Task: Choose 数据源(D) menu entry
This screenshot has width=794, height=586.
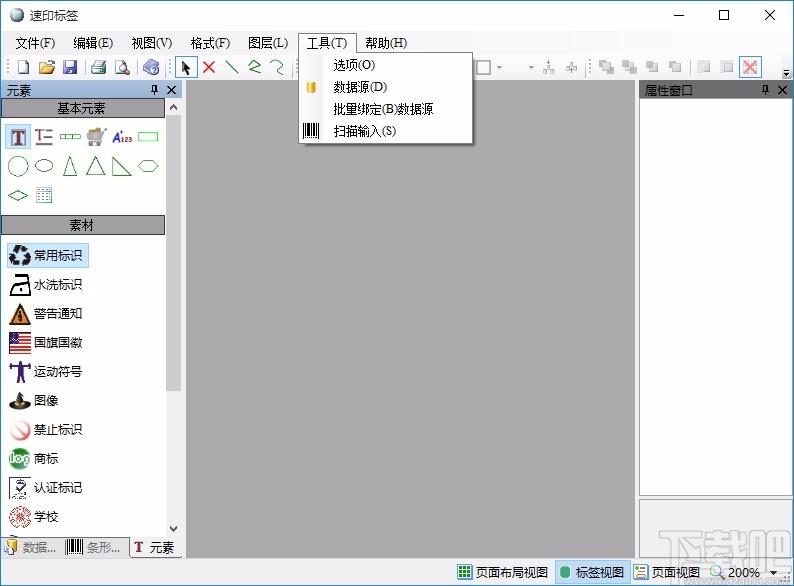Action: 385,87
